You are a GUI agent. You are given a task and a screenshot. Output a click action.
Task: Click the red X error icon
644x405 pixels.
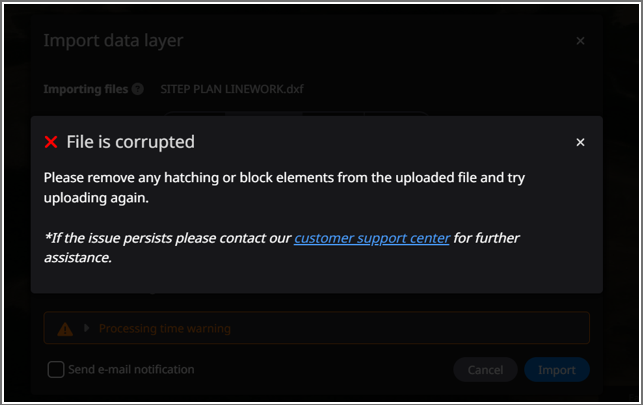tap(52, 143)
